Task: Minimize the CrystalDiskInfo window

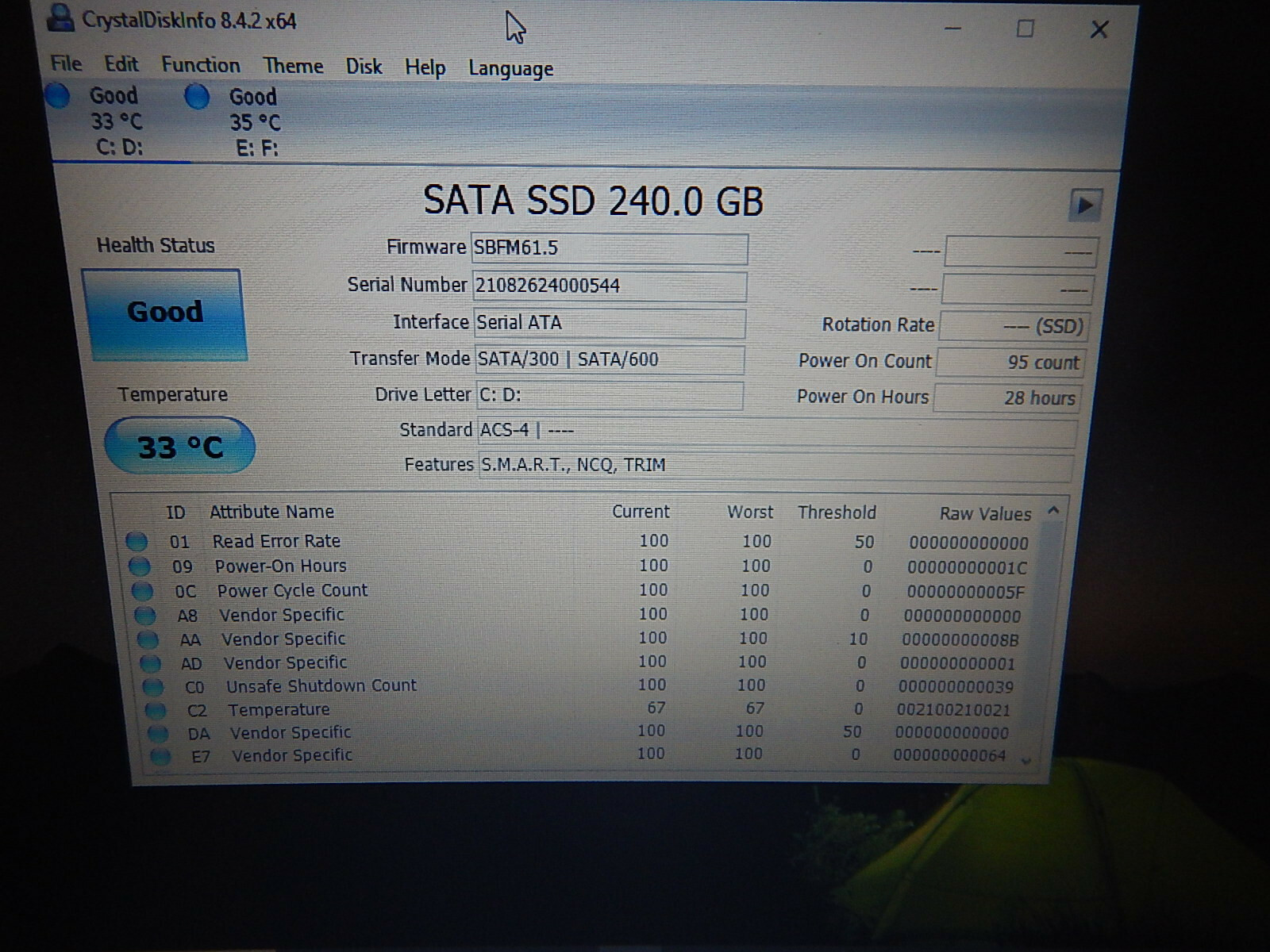Action: tap(953, 29)
